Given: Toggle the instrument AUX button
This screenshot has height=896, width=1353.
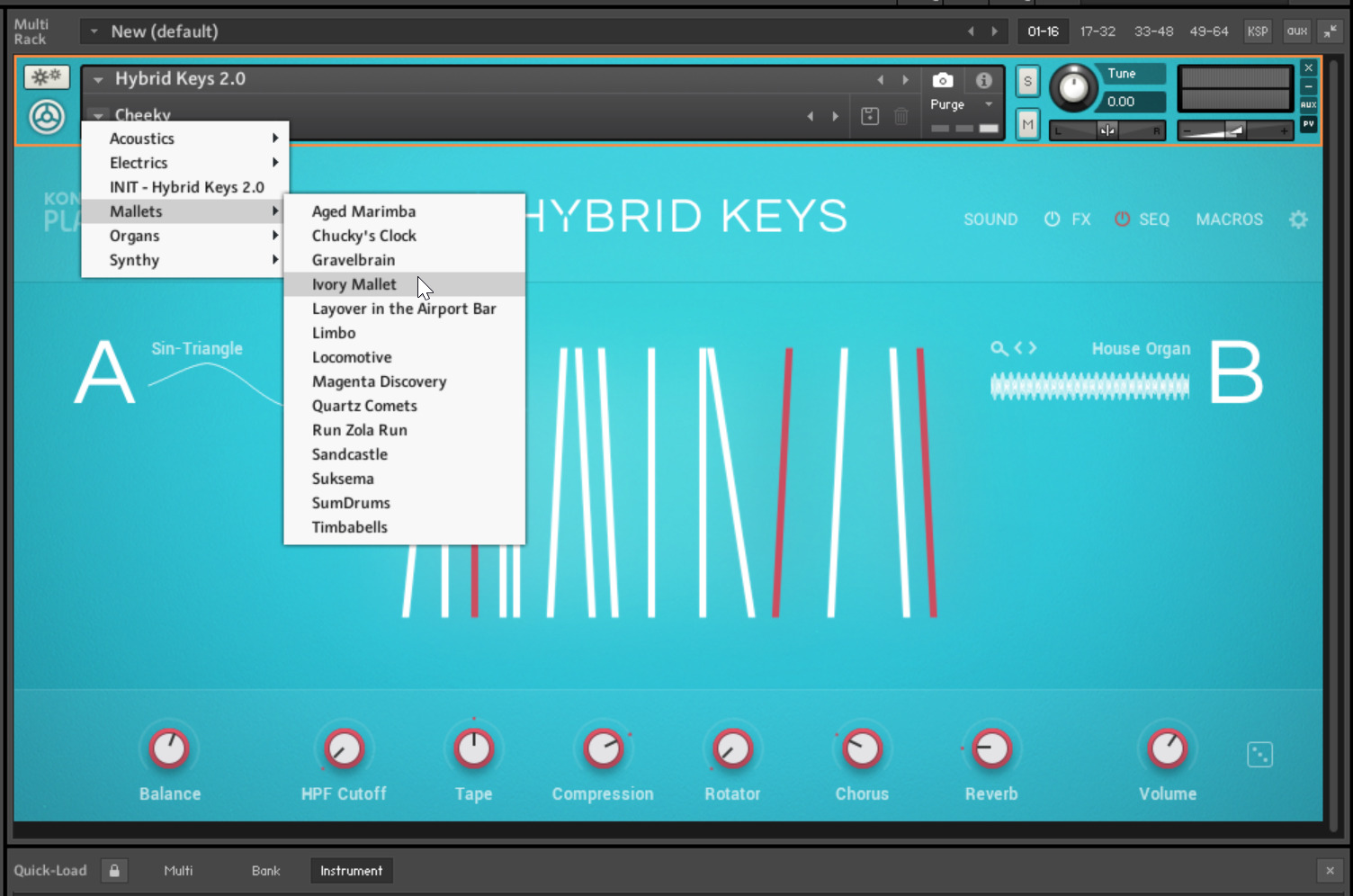Looking at the screenshot, I should [1309, 105].
